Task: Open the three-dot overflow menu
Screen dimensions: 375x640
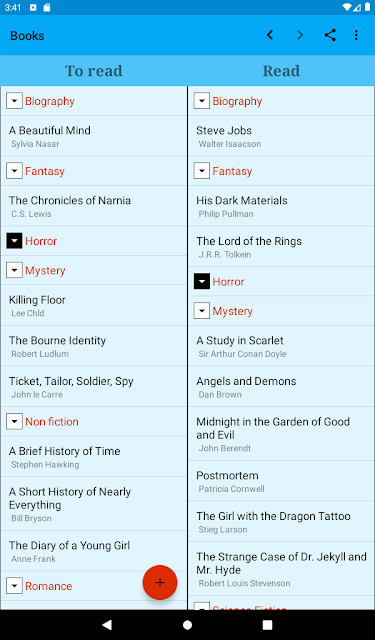Action: tap(356, 35)
